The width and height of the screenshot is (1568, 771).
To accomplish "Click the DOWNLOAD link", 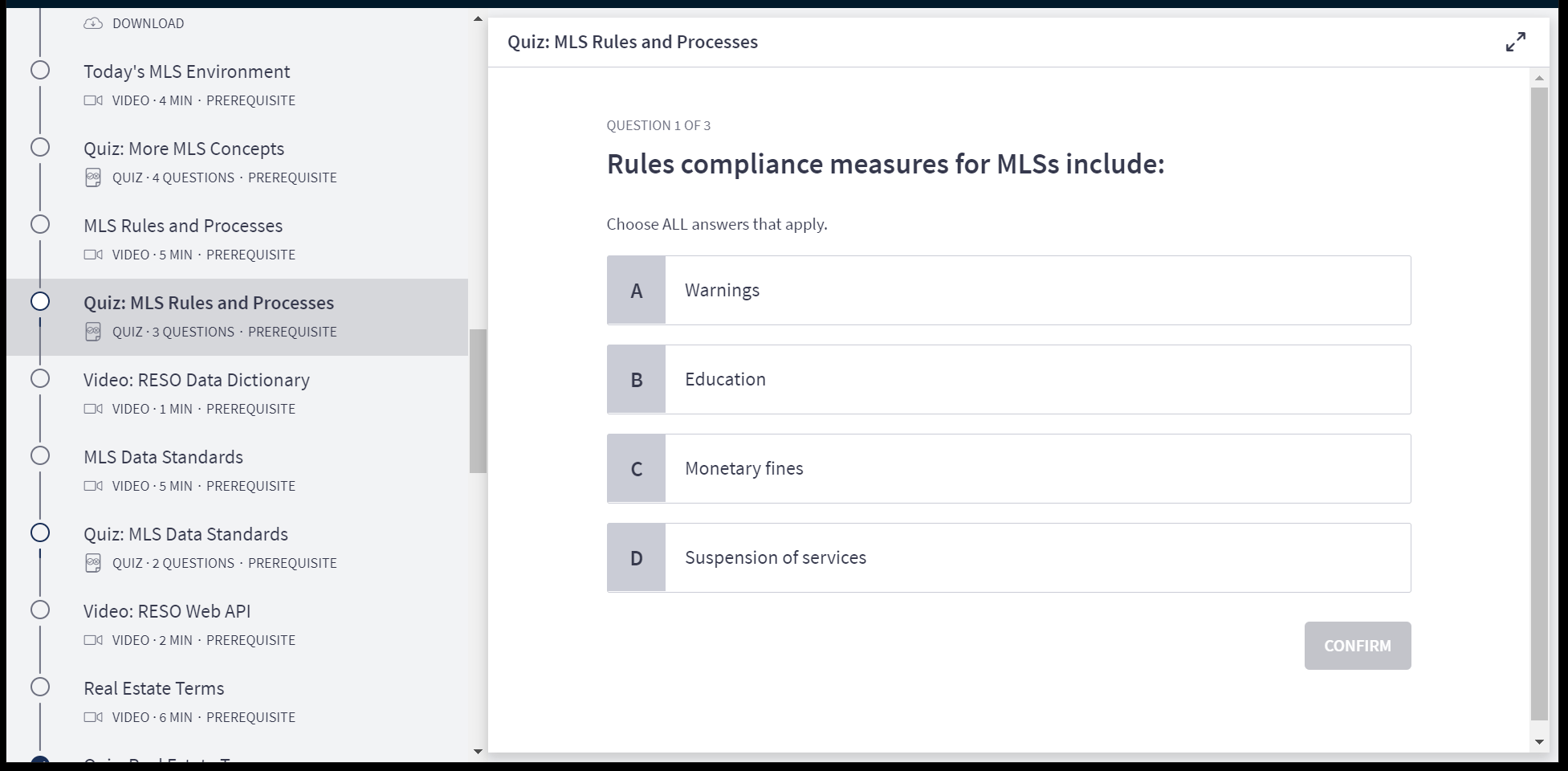I will [x=149, y=22].
